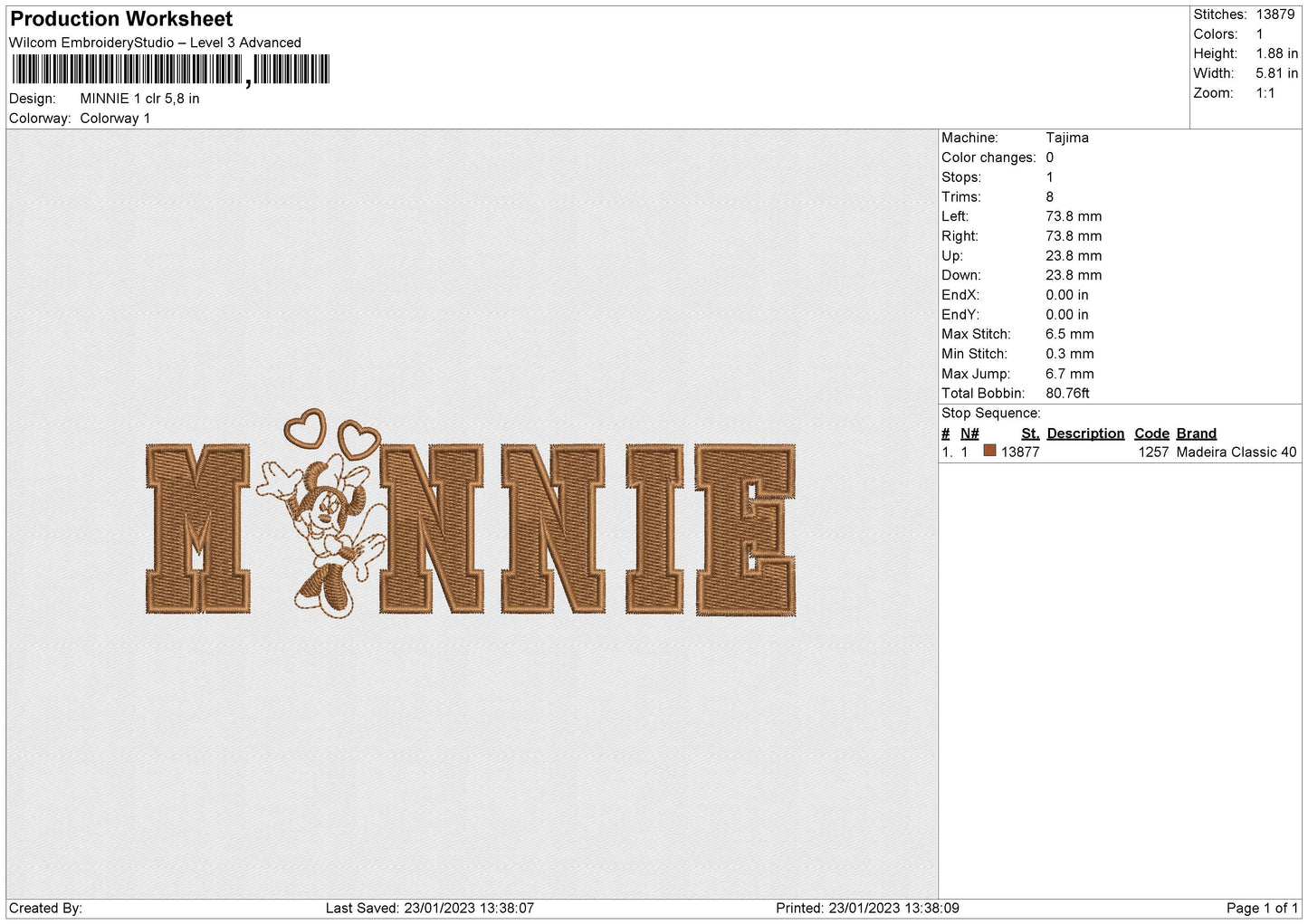Click the first embroidered N after Minnie figure
Screen dimensions: 1308x924
click(x=432, y=529)
